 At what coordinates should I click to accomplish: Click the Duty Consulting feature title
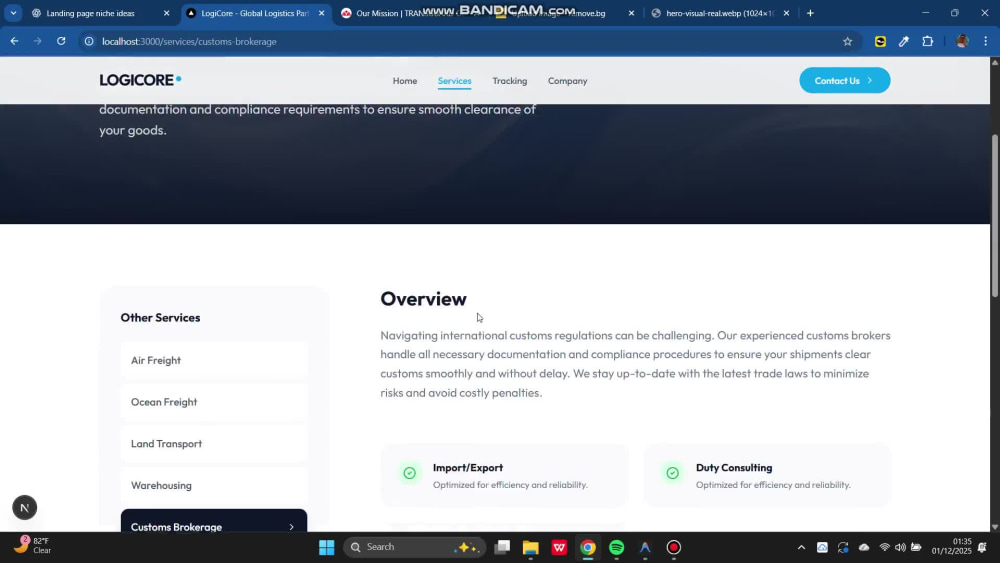pyautogui.click(x=733, y=467)
